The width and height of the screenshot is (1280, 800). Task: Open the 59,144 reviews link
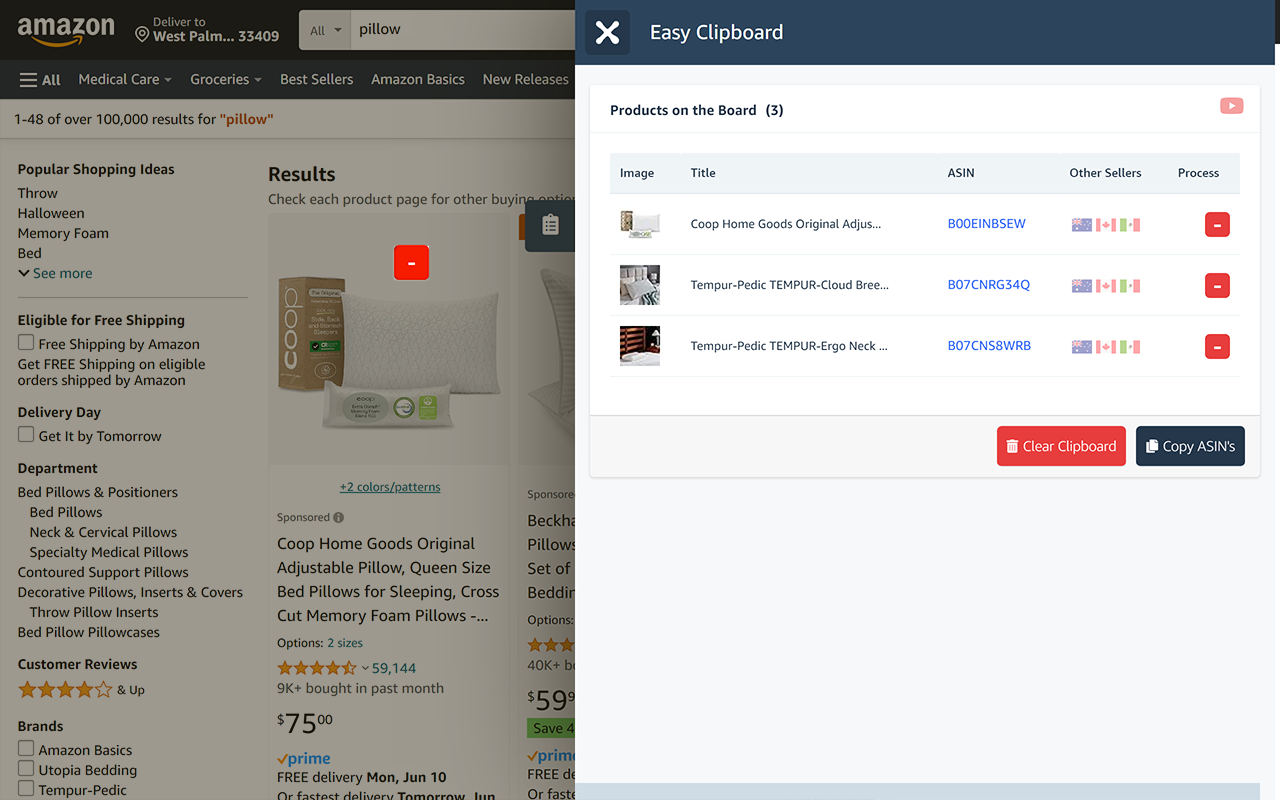pyautogui.click(x=394, y=668)
